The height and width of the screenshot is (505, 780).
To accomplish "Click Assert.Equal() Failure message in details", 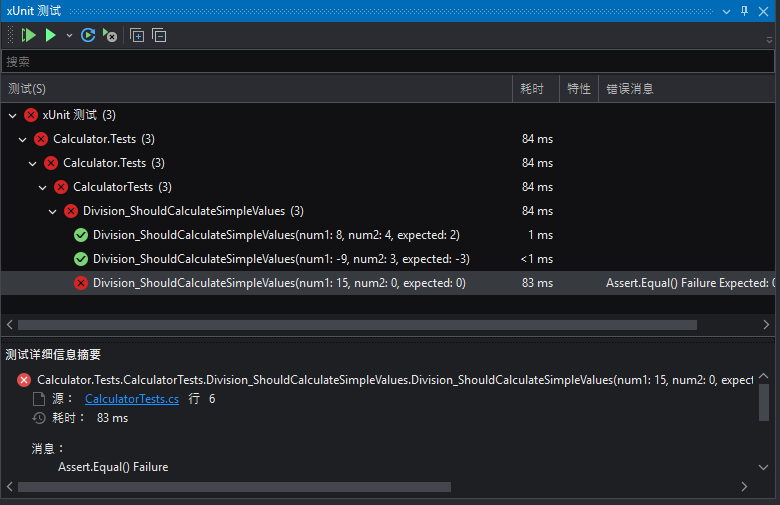I will (x=113, y=467).
